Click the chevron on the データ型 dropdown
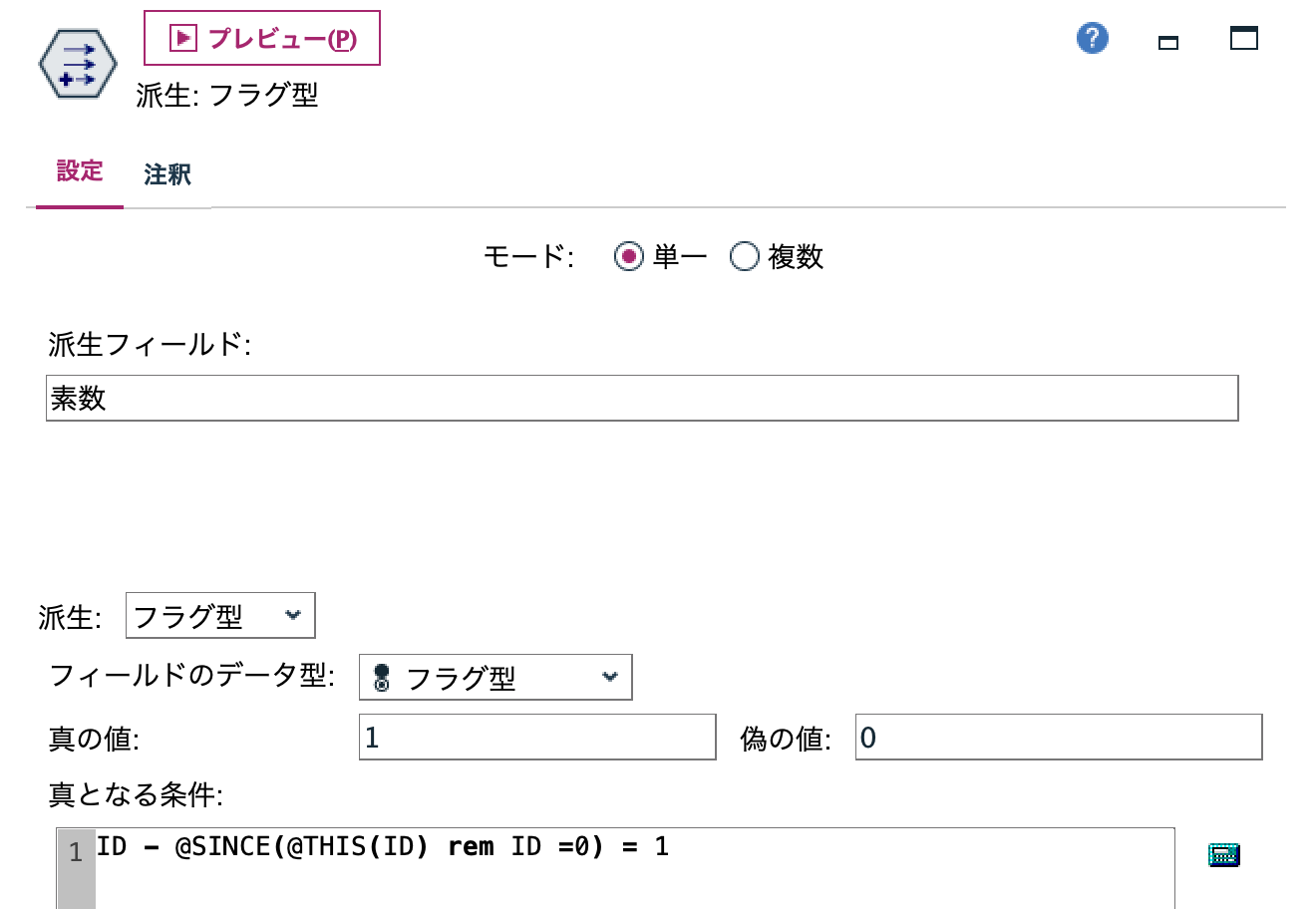This screenshot has width=1316, height=909. 611,677
